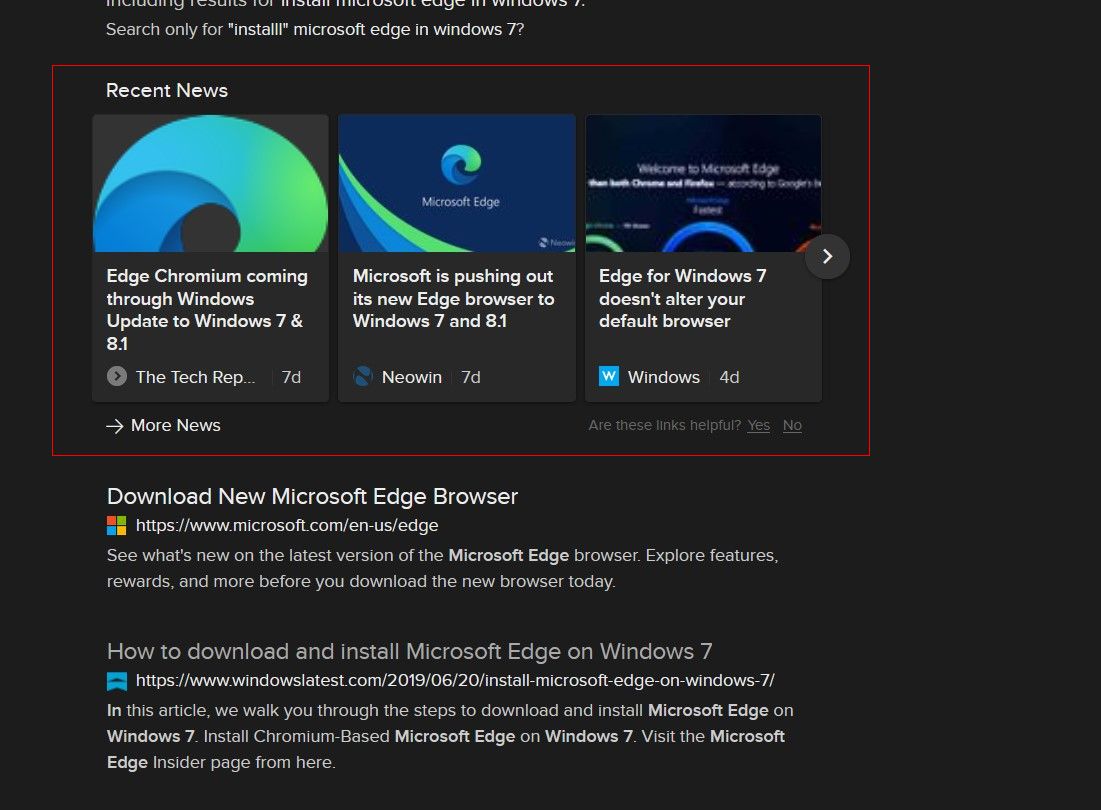Viewport: 1101px width, 810px height.
Task: Click the More News arrow icon
Action: coord(114,425)
